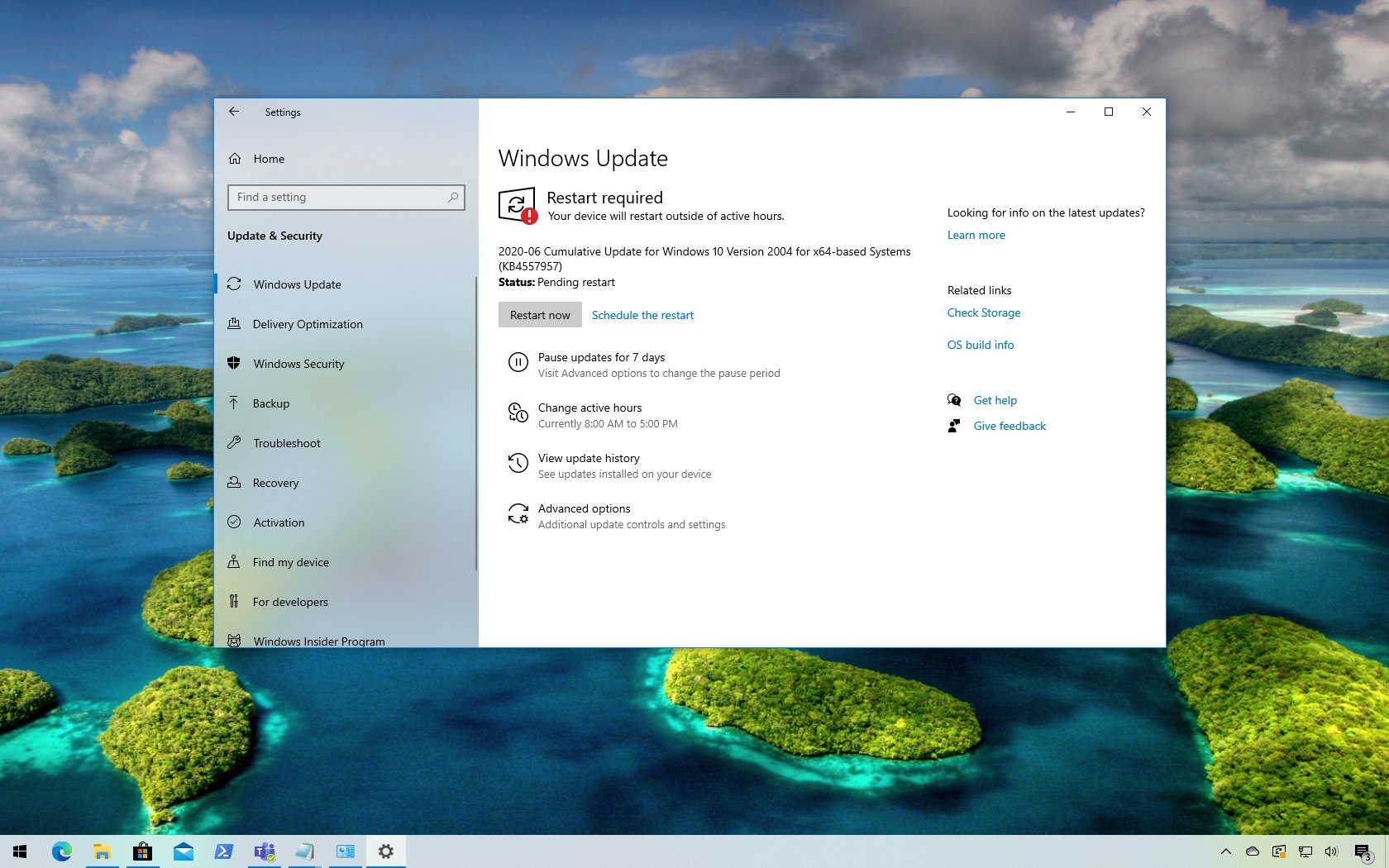Click the Schedule the restart link
Screen dimensions: 1389x868
pos(642,315)
